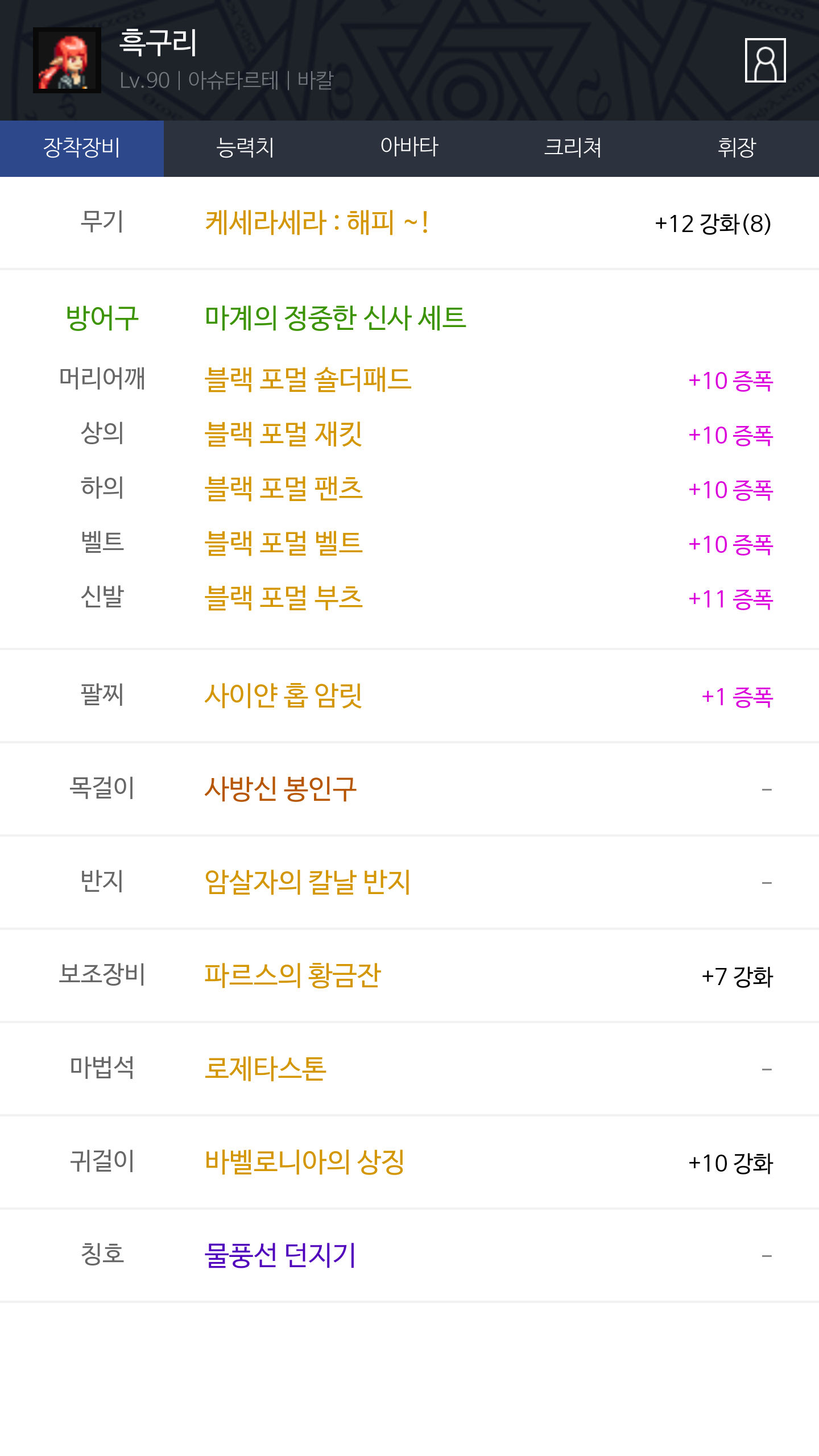The width and height of the screenshot is (819, 1456).
Task: Open the 블랙 포멀 재킷 item
Action: click(283, 434)
